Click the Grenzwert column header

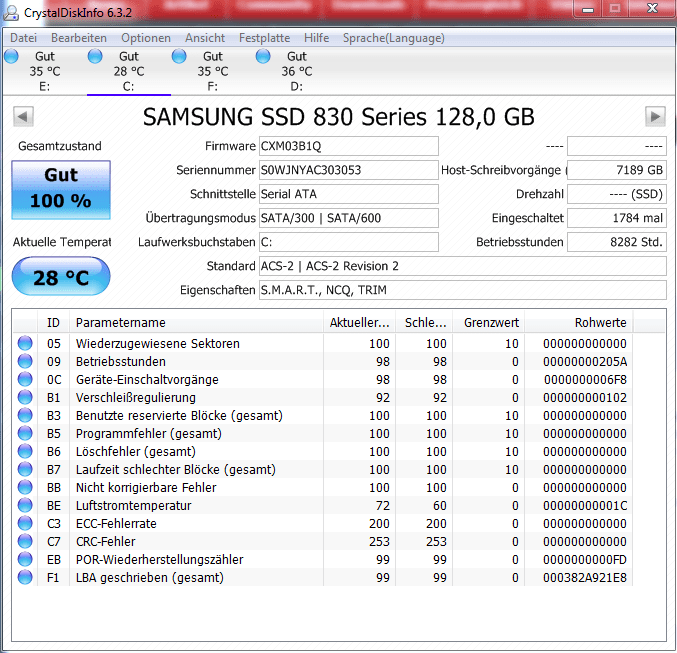tap(488, 322)
